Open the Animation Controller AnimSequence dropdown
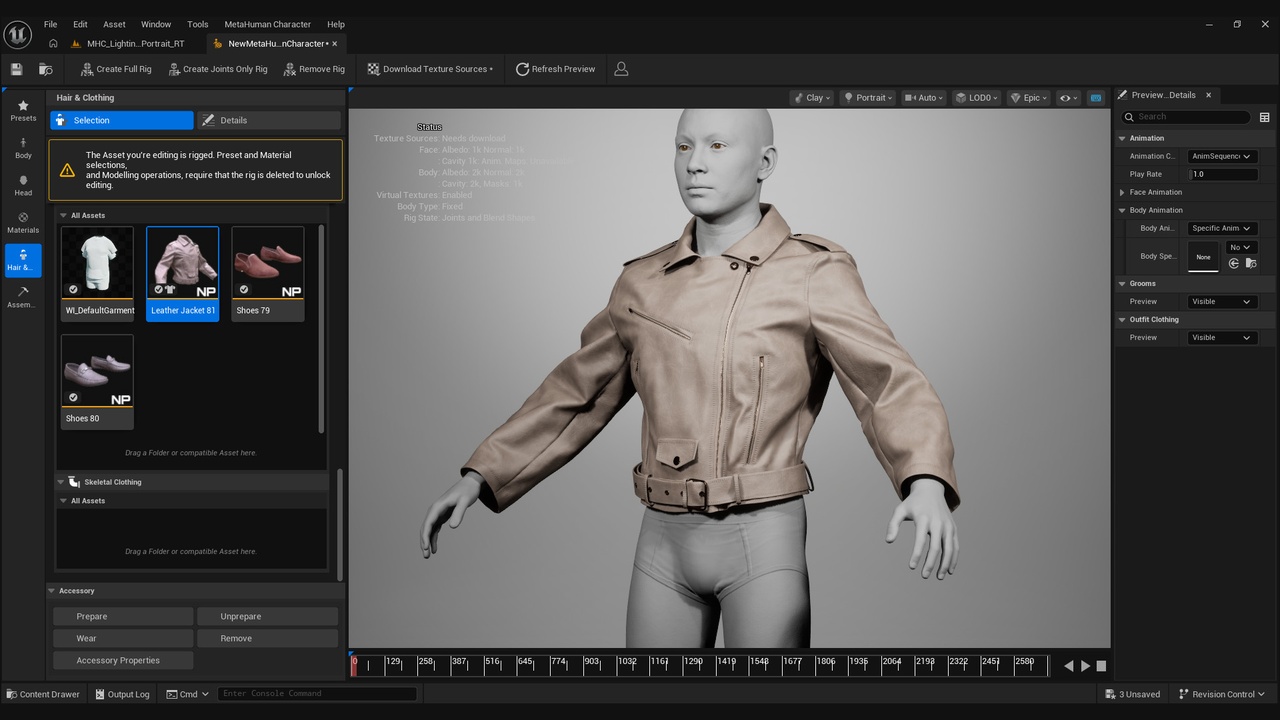 1222,156
